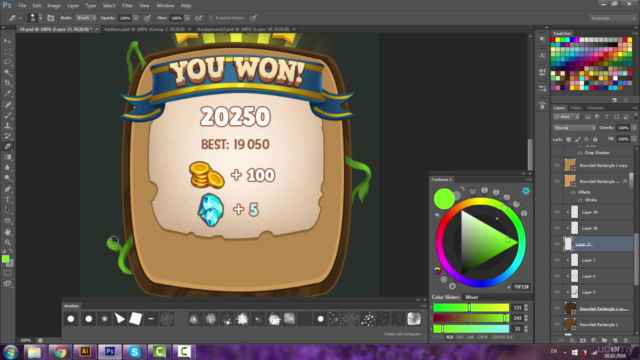This screenshot has width=640, height=360.
Task: Switch to the Channels tab
Action: 595,108
